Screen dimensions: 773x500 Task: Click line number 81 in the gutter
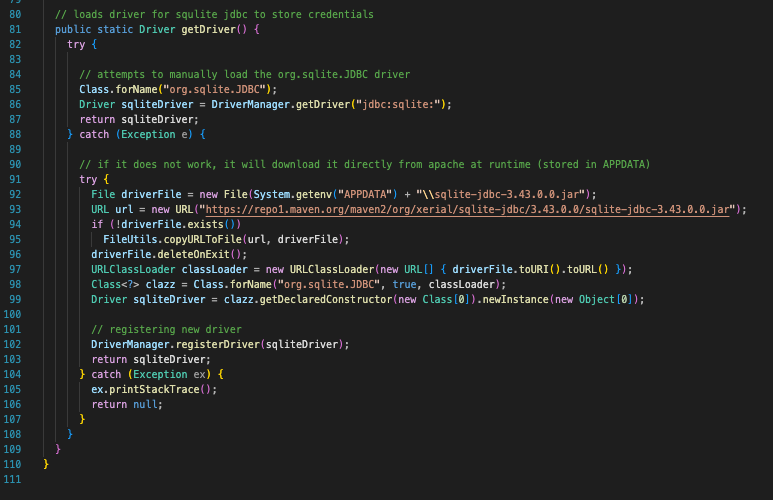pos(14,30)
